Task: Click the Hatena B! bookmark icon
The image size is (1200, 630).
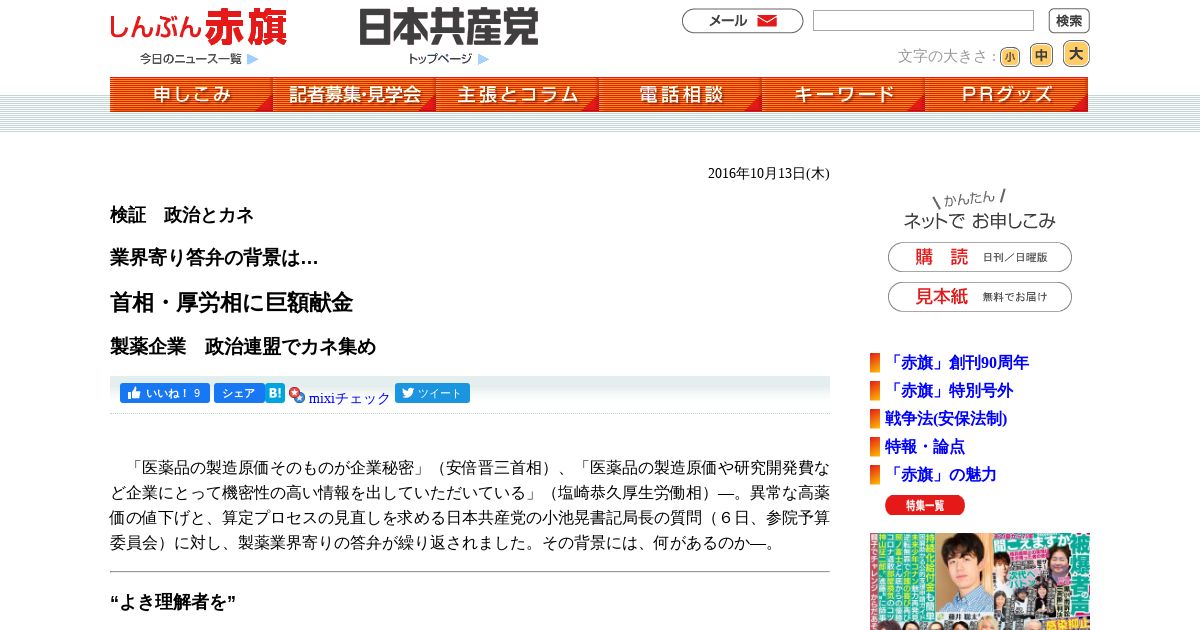Action: pyautogui.click(x=275, y=393)
